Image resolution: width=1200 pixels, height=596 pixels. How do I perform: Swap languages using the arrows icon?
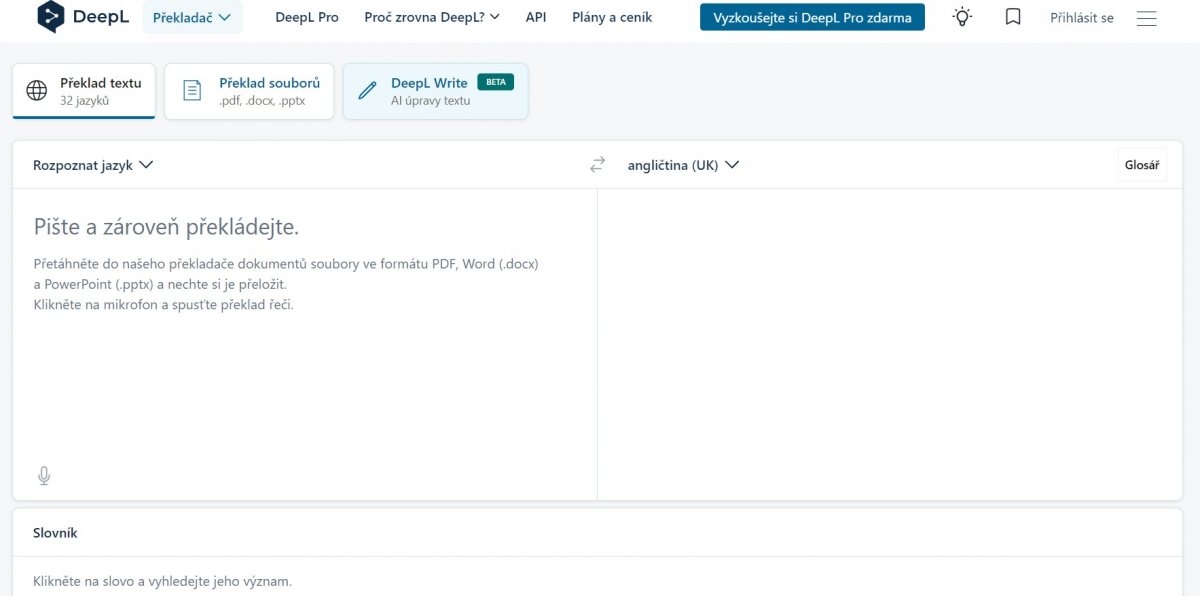point(597,165)
